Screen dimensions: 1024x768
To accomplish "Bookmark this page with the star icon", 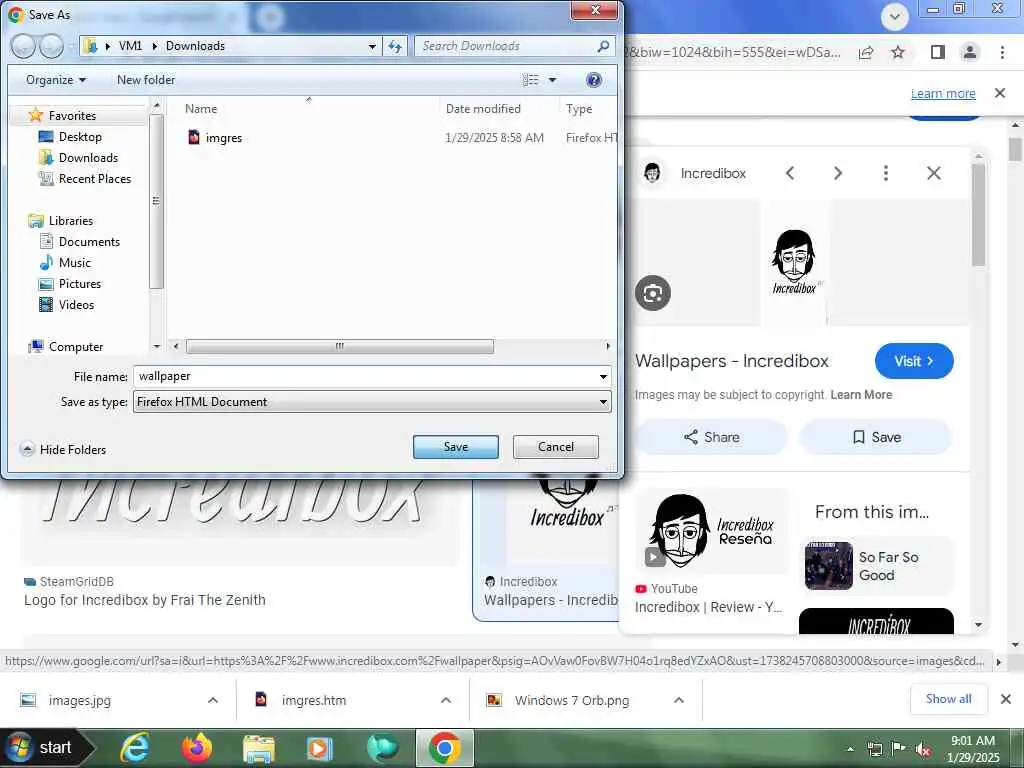I will click(x=899, y=52).
